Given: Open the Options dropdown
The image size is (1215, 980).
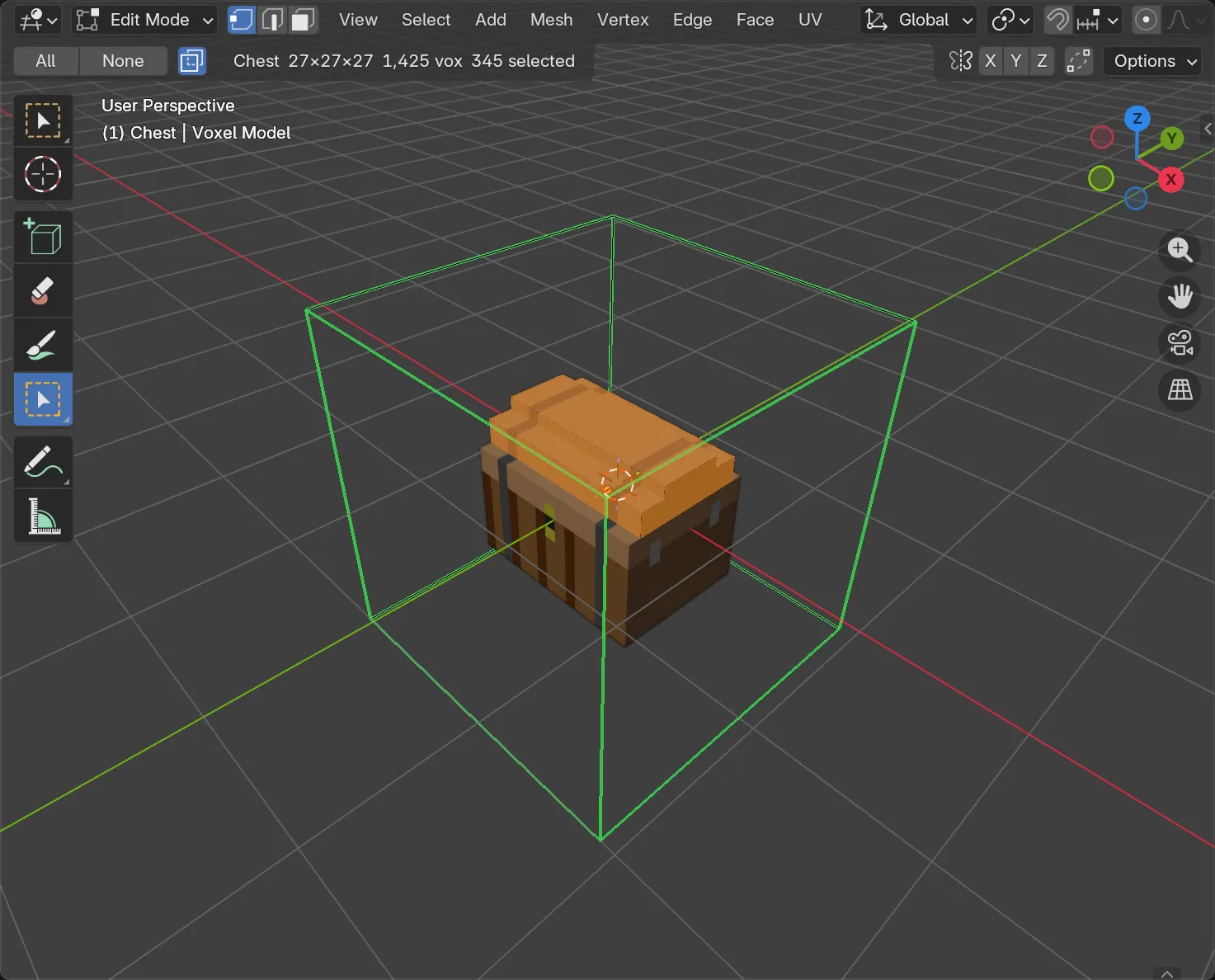Looking at the screenshot, I should coord(1153,61).
